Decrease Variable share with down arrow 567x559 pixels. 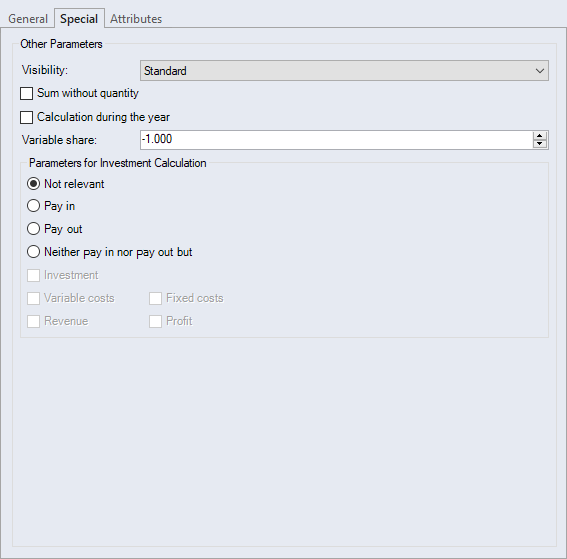(x=540, y=144)
